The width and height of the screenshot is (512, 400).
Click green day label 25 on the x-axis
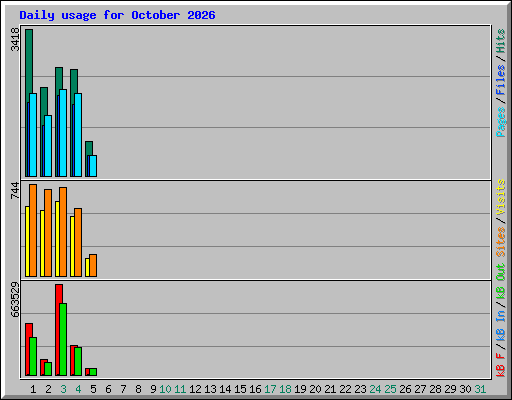(x=390, y=389)
